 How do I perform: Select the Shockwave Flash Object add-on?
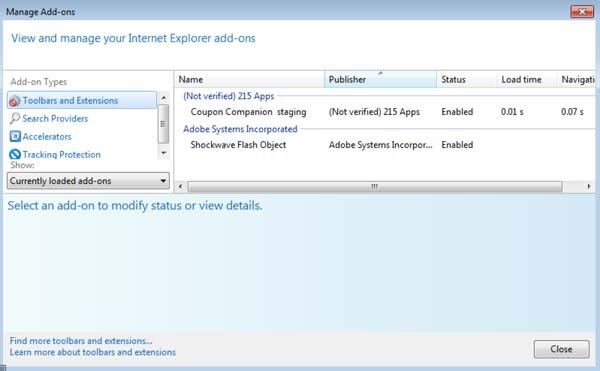click(x=238, y=145)
